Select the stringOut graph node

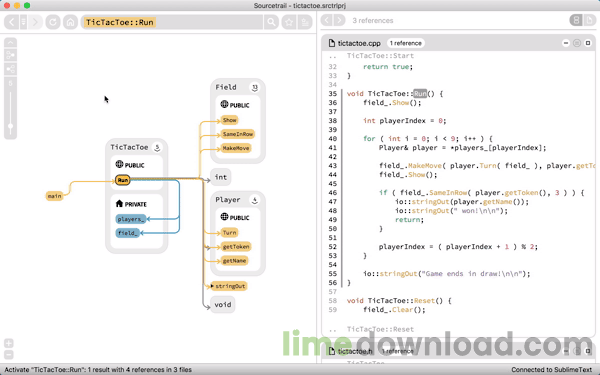point(230,286)
